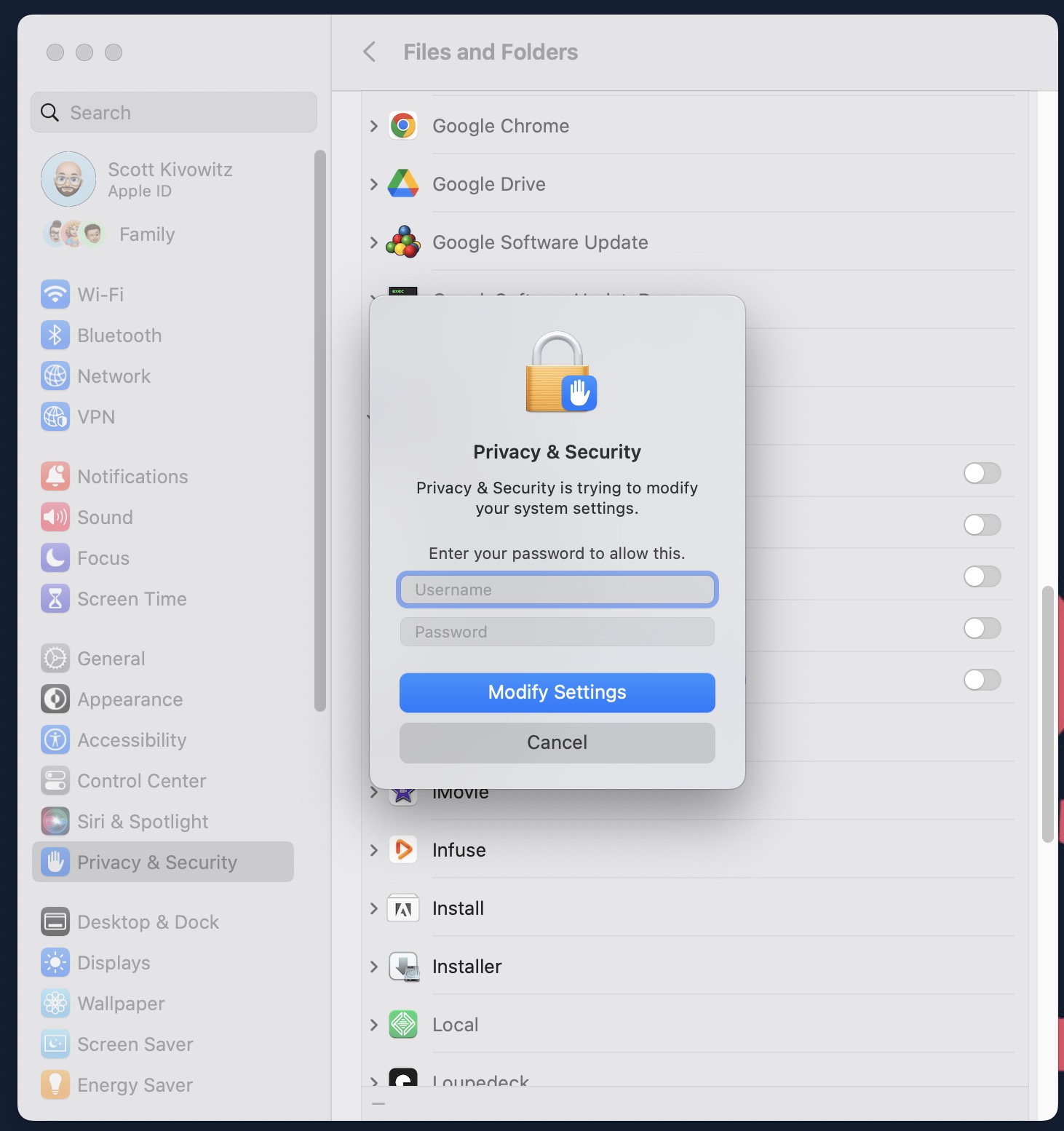Expand the Google Chrome entry
1064x1131 pixels.
(374, 126)
